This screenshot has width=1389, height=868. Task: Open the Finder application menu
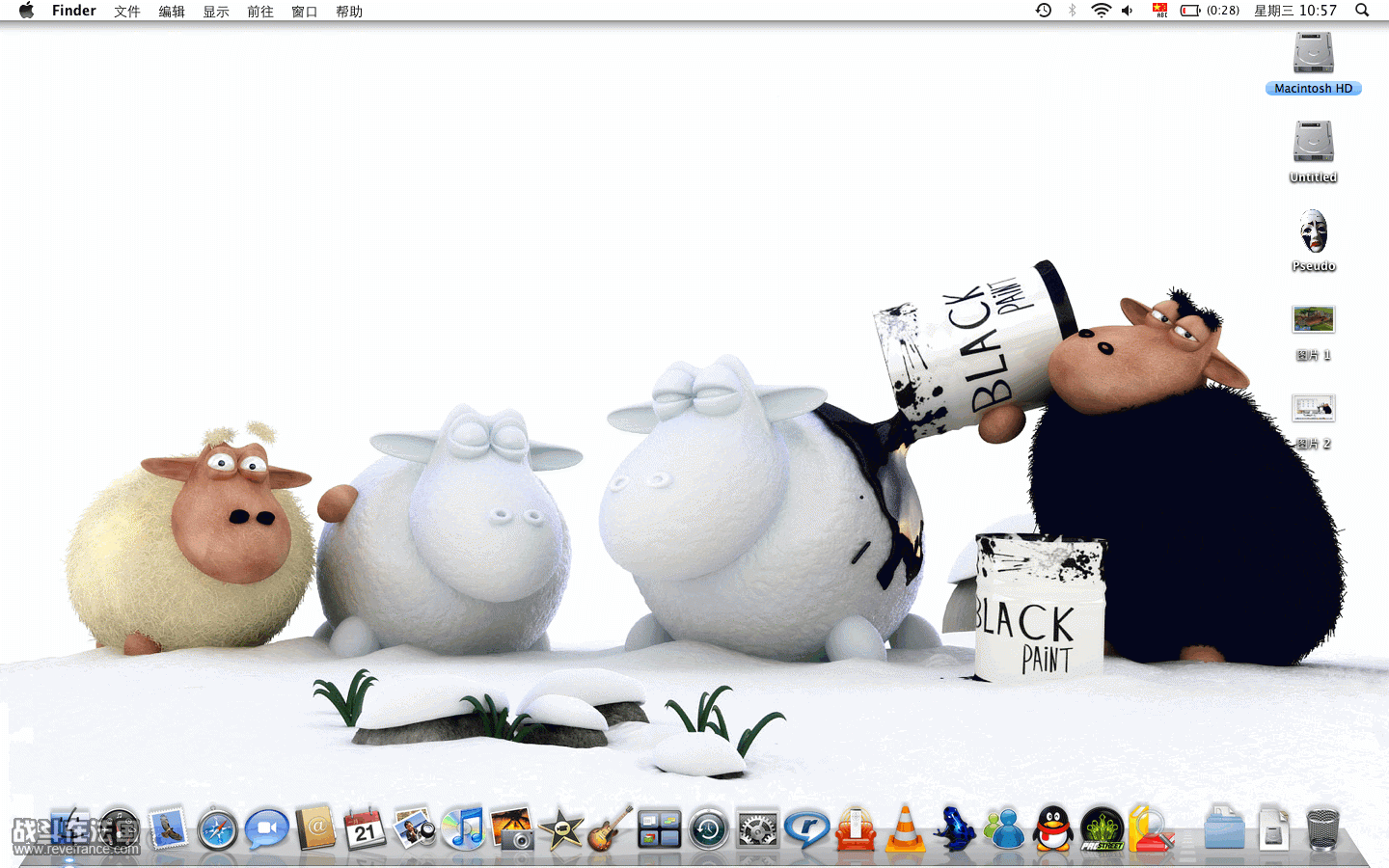74,11
